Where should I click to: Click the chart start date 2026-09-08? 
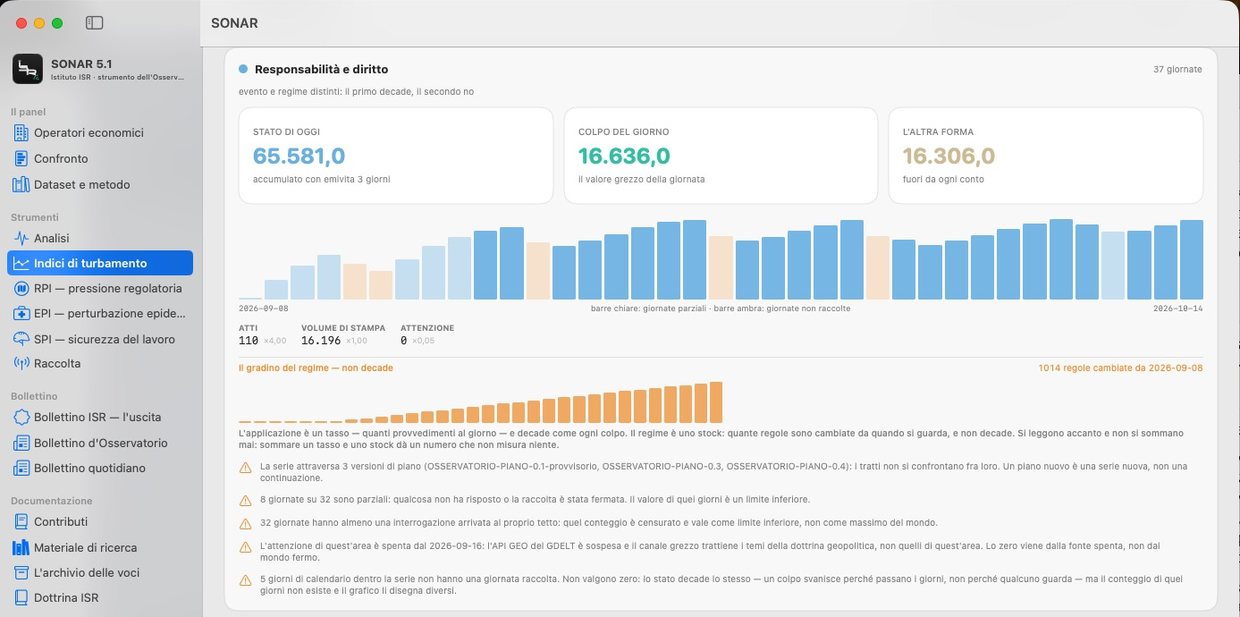click(x=264, y=309)
